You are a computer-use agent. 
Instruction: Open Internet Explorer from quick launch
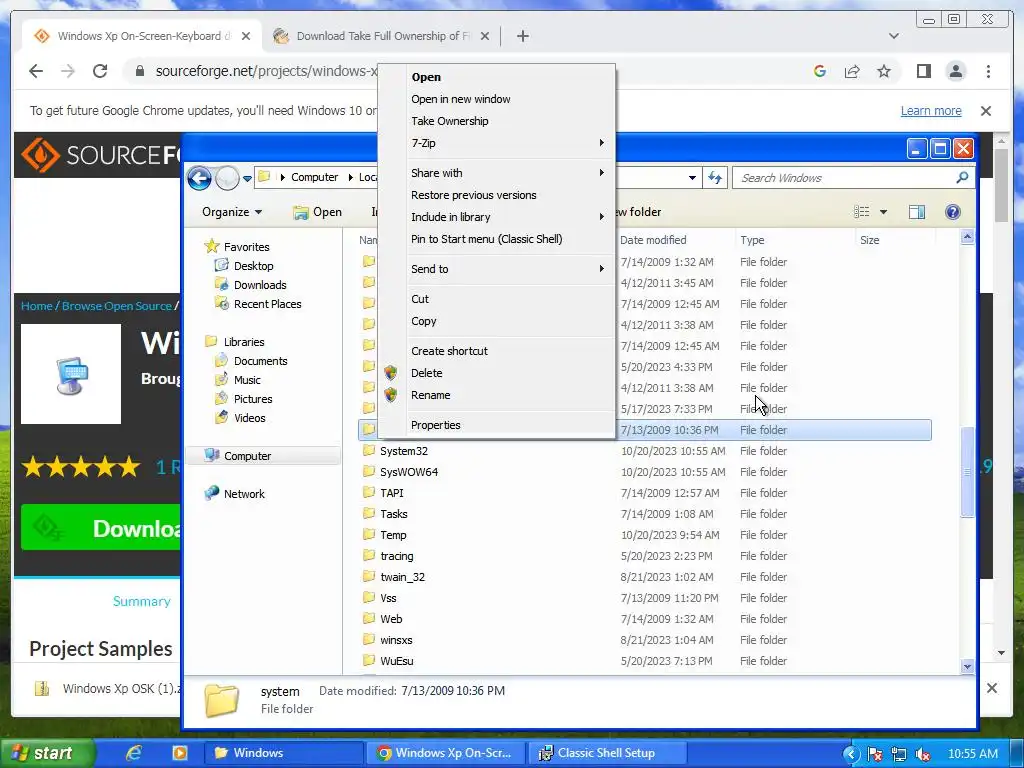[x=134, y=753]
